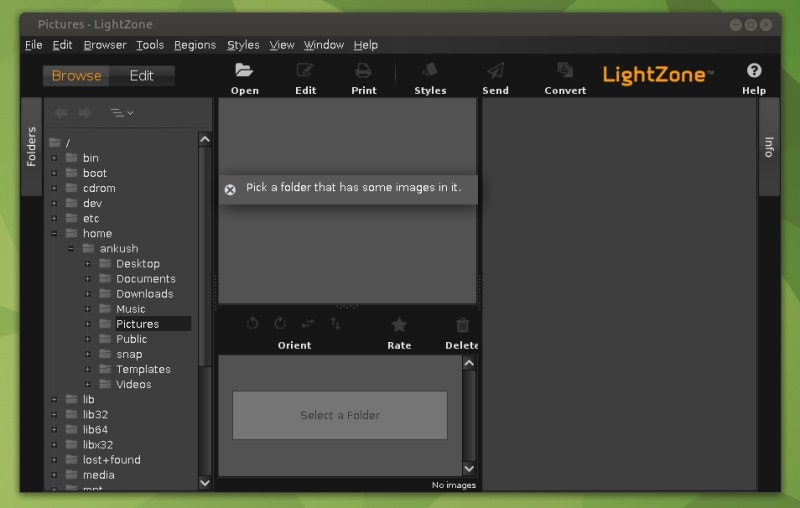Image resolution: width=800 pixels, height=508 pixels.
Task: Go forward with the folder forward arrow
Action: coord(85,113)
